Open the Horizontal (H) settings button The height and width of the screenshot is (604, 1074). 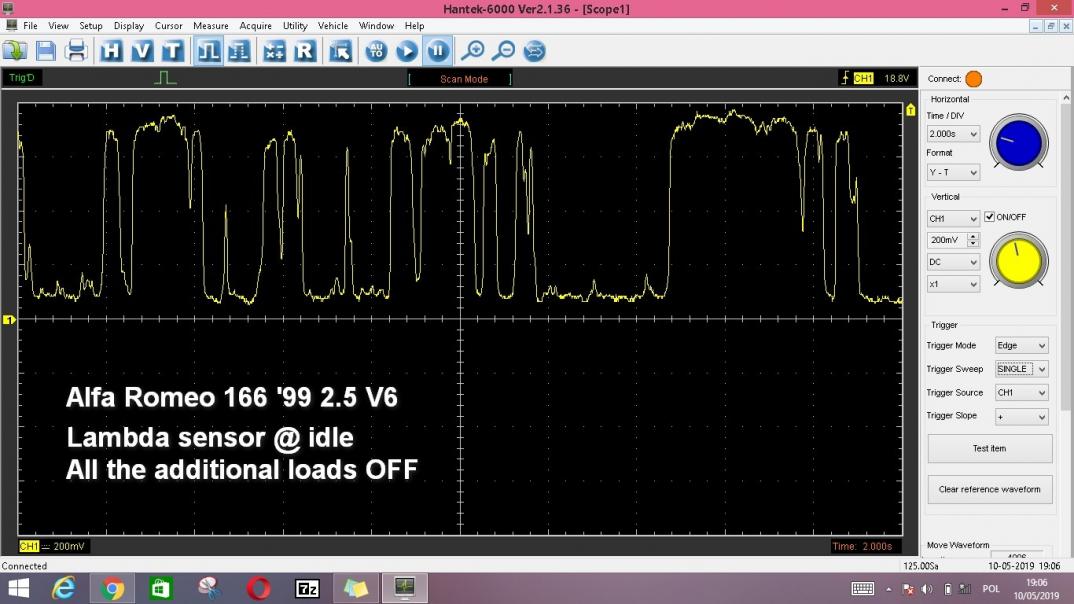click(x=111, y=51)
